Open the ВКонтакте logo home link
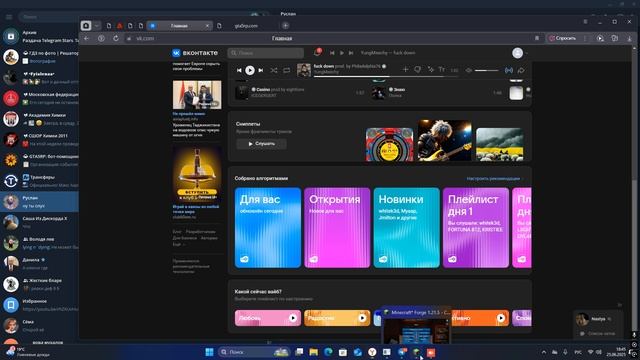This screenshot has width=640, height=360. click(x=195, y=53)
